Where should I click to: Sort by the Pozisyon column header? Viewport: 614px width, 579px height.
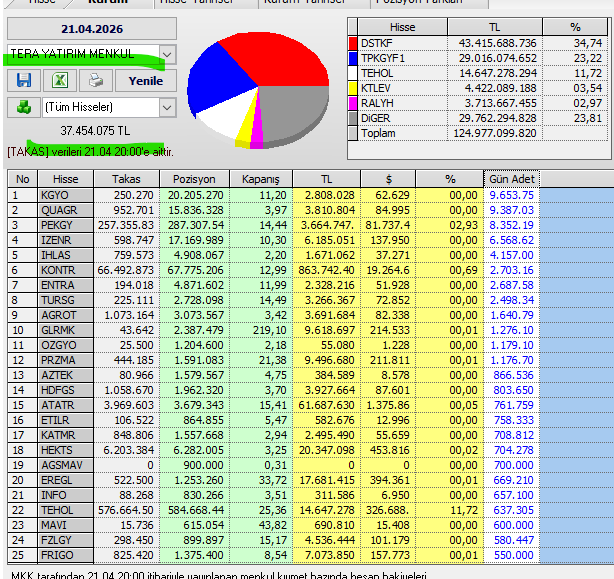(x=194, y=179)
